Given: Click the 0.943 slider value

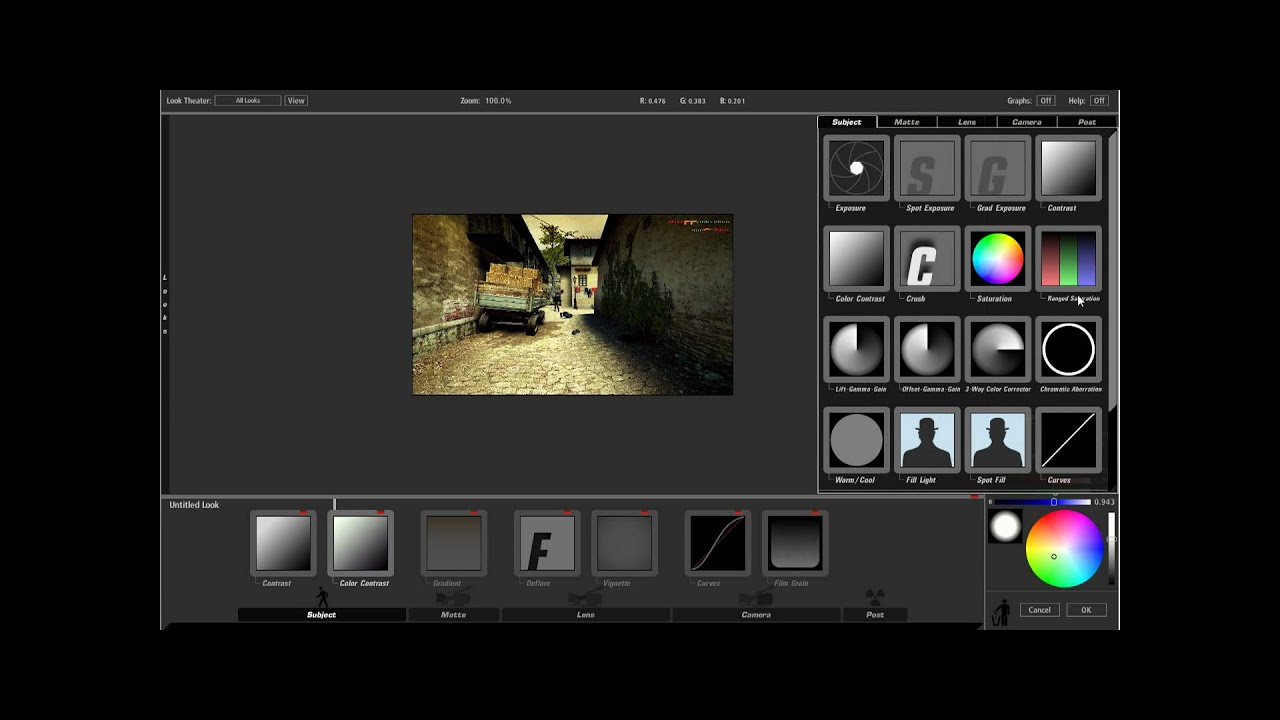Looking at the screenshot, I should [1104, 502].
